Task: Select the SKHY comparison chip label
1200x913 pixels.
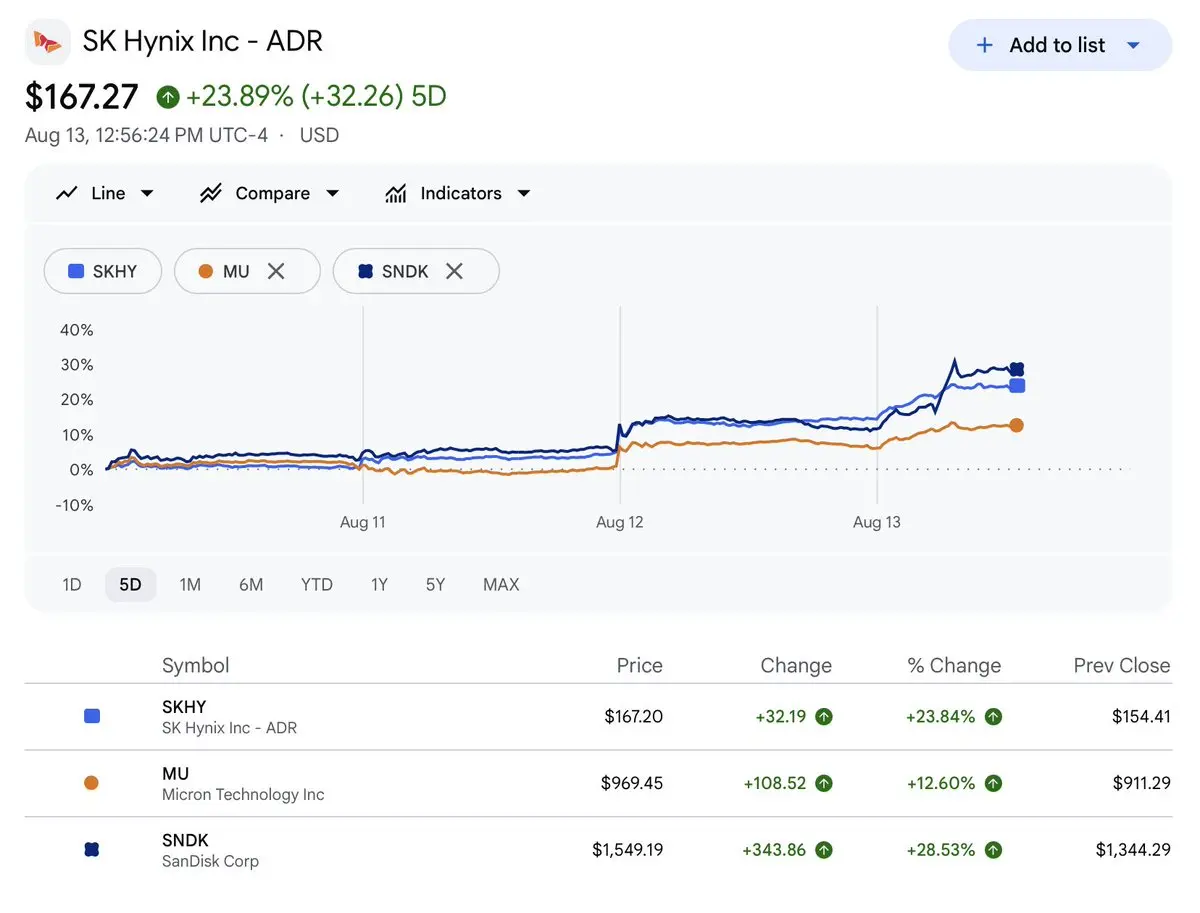Action: (115, 271)
